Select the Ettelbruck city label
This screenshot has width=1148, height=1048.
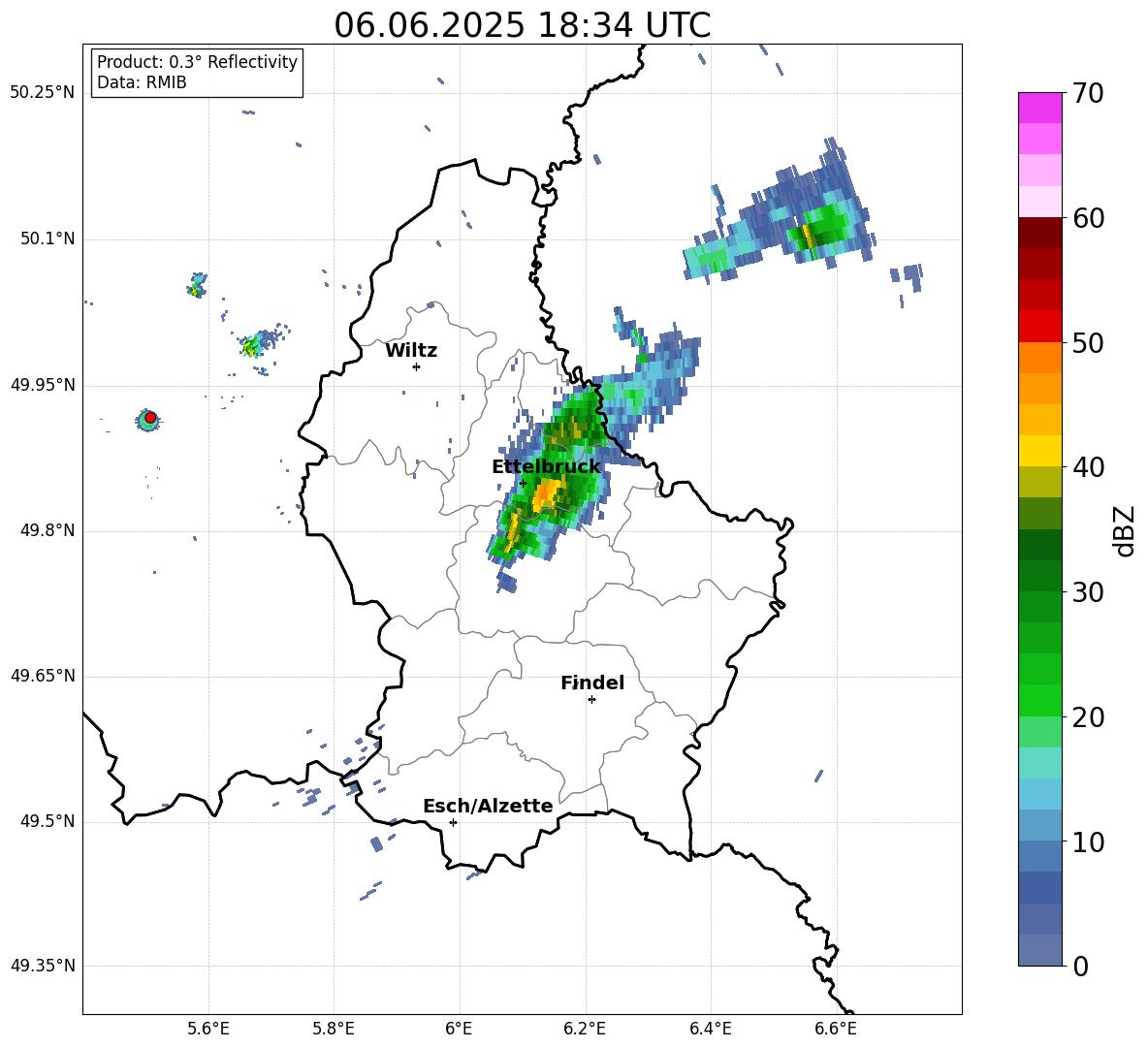coord(546,467)
